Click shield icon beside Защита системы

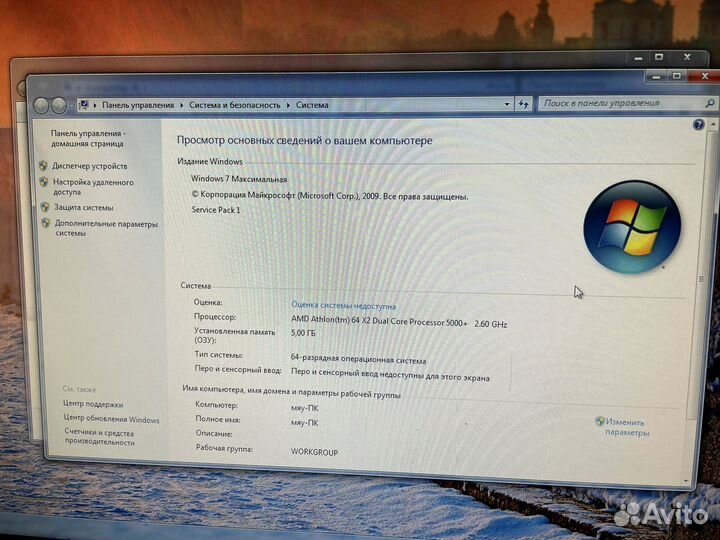(43, 207)
